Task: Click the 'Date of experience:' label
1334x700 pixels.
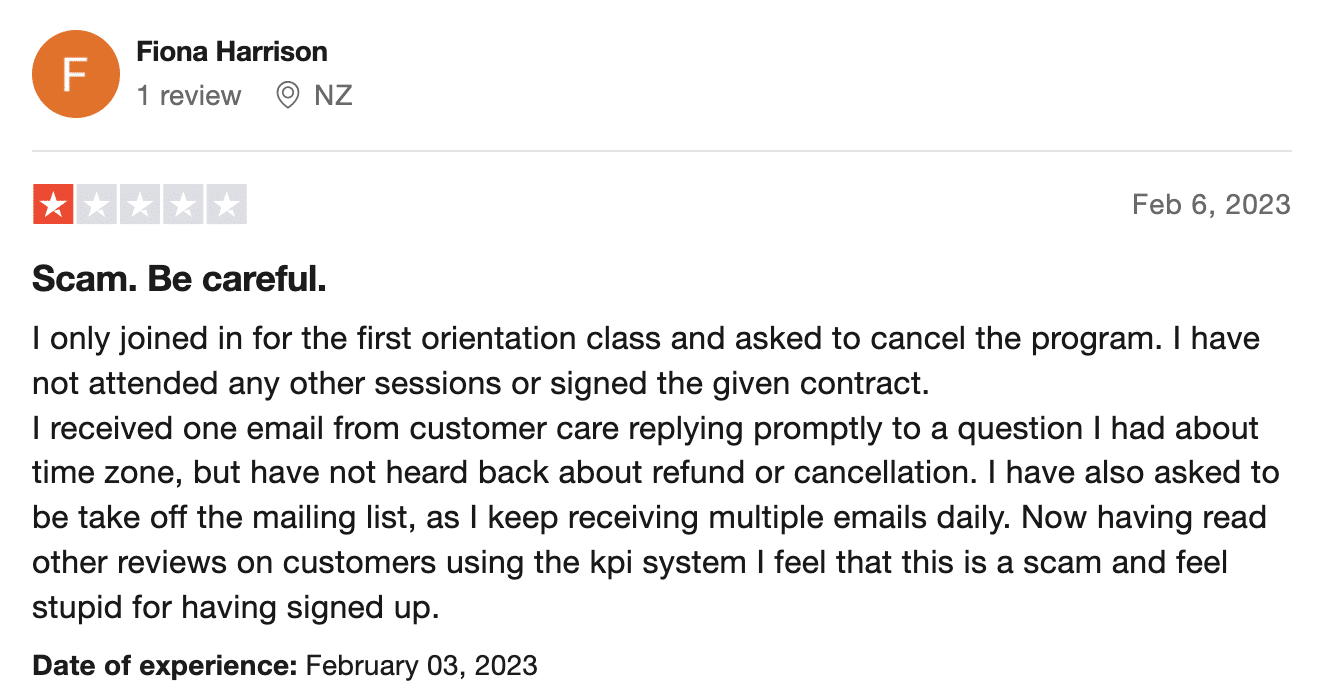Action: (x=165, y=665)
